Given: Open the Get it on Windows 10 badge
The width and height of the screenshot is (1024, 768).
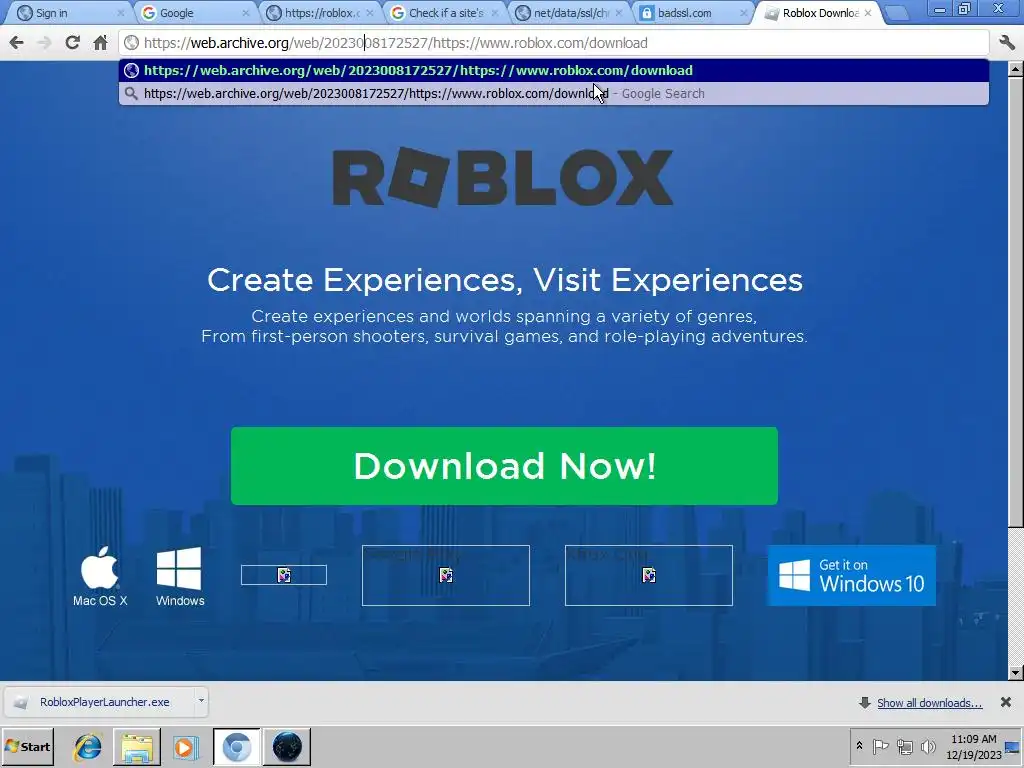Looking at the screenshot, I should (x=852, y=575).
